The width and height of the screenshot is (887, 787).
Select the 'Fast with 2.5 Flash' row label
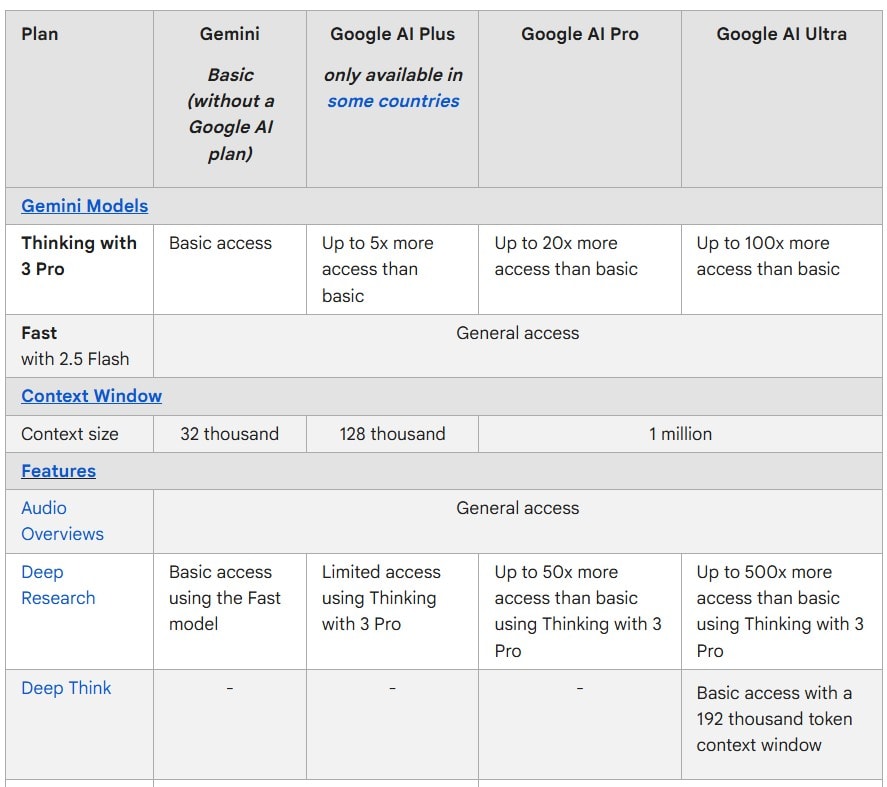pyautogui.click(x=75, y=346)
